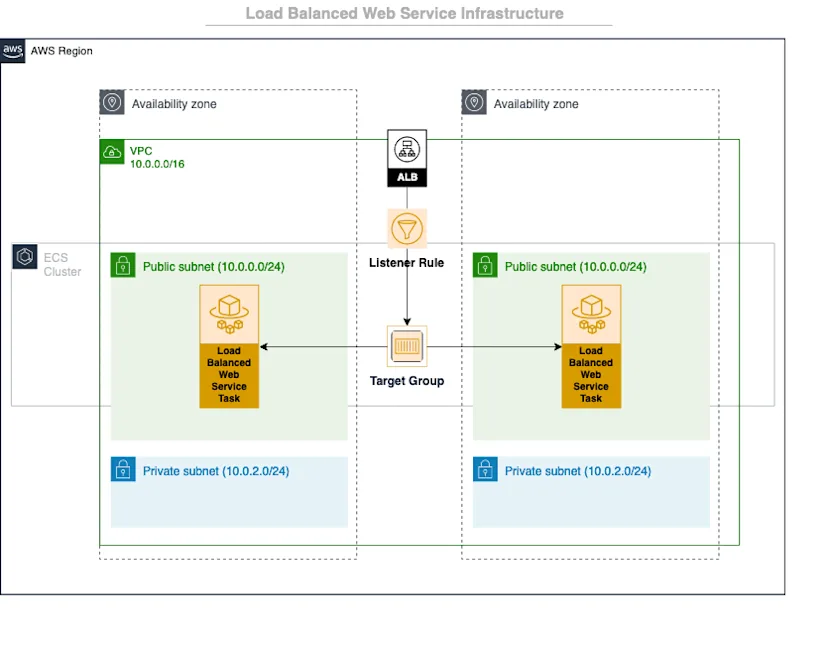828x645 pixels.
Task: Select the Listener Rule funnel icon
Action: click(x=406, y=228)
